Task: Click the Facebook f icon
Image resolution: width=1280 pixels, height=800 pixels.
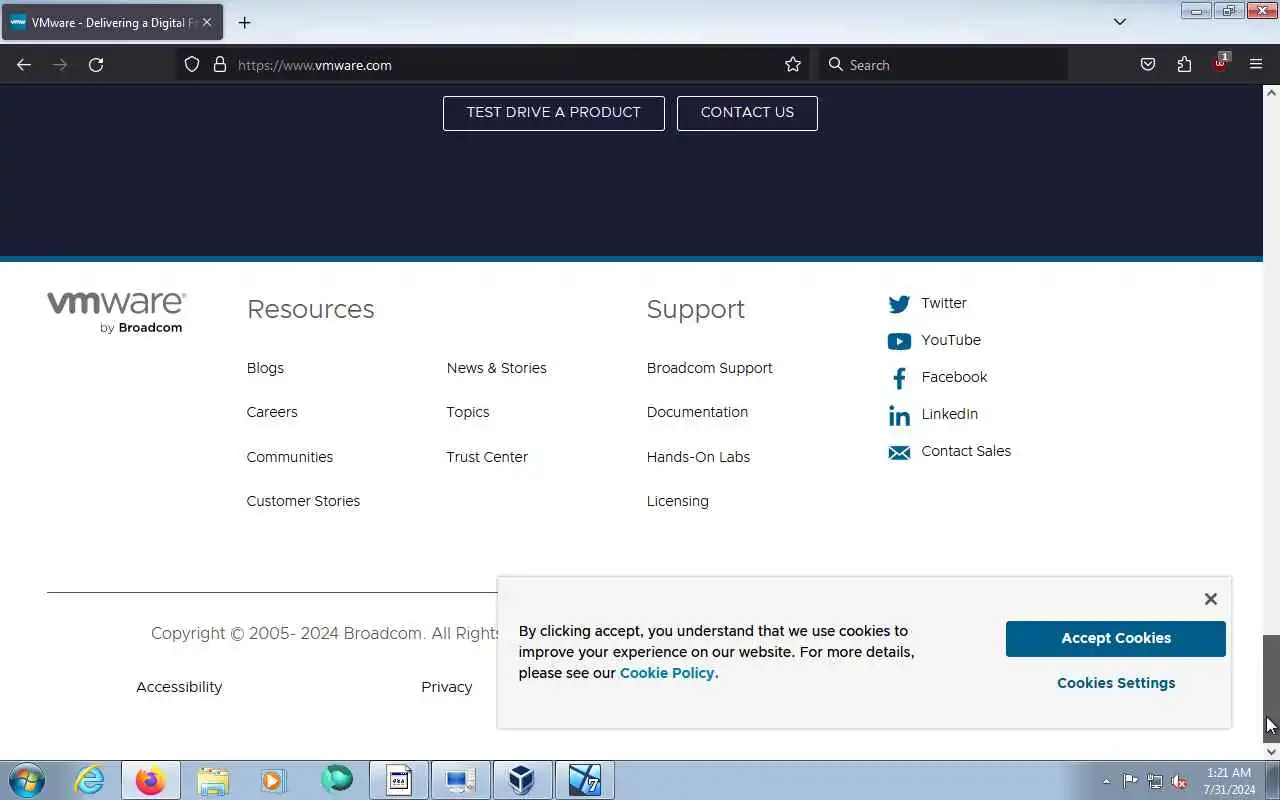Action: (899, 378)
